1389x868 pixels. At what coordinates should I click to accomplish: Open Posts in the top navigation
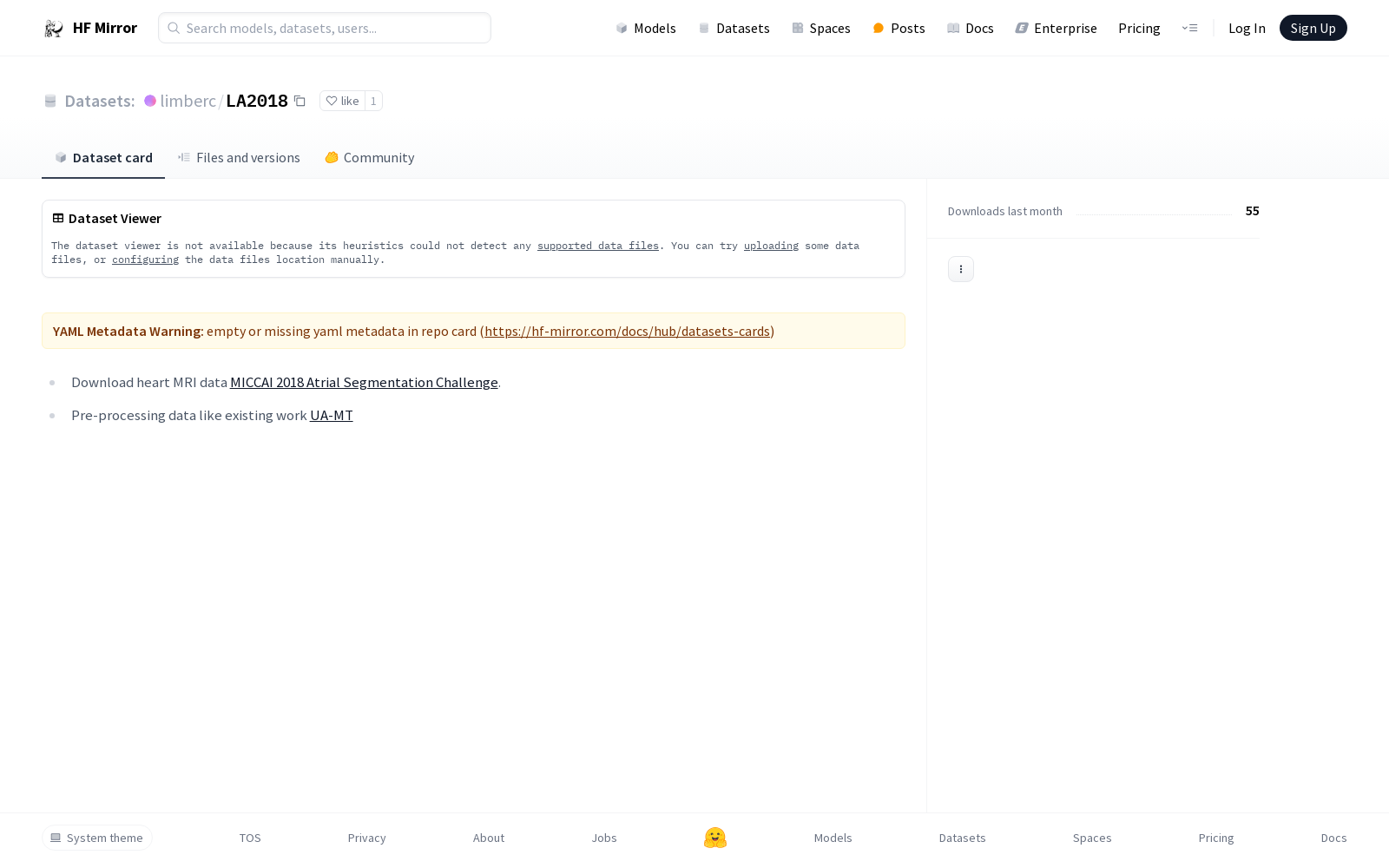[899, 28]
